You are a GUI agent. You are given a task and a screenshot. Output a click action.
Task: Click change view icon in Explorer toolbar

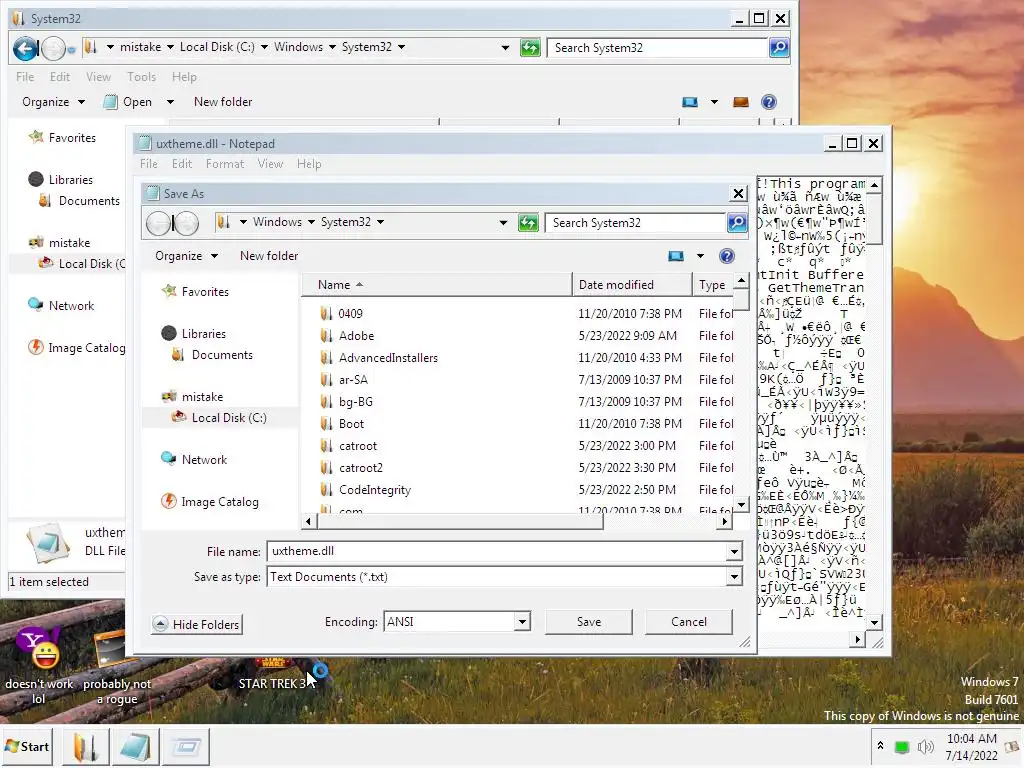tap(690, 102)
